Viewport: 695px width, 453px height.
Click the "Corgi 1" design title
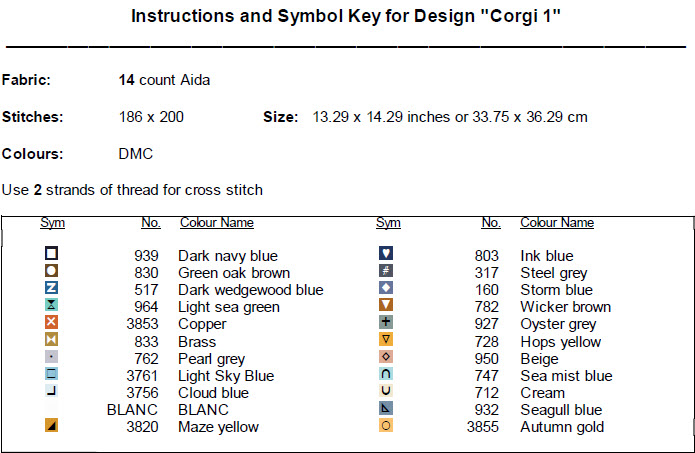coord(347,17)
